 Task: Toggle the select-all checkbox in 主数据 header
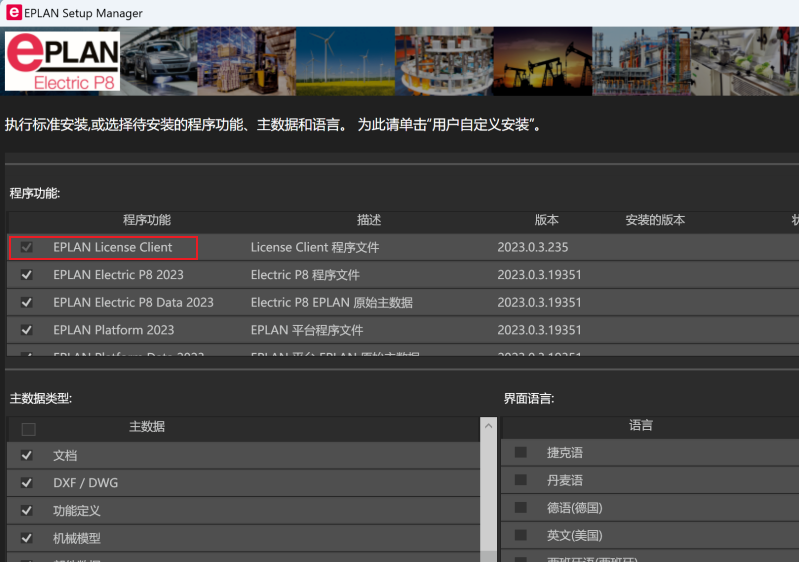pos(28,429)
